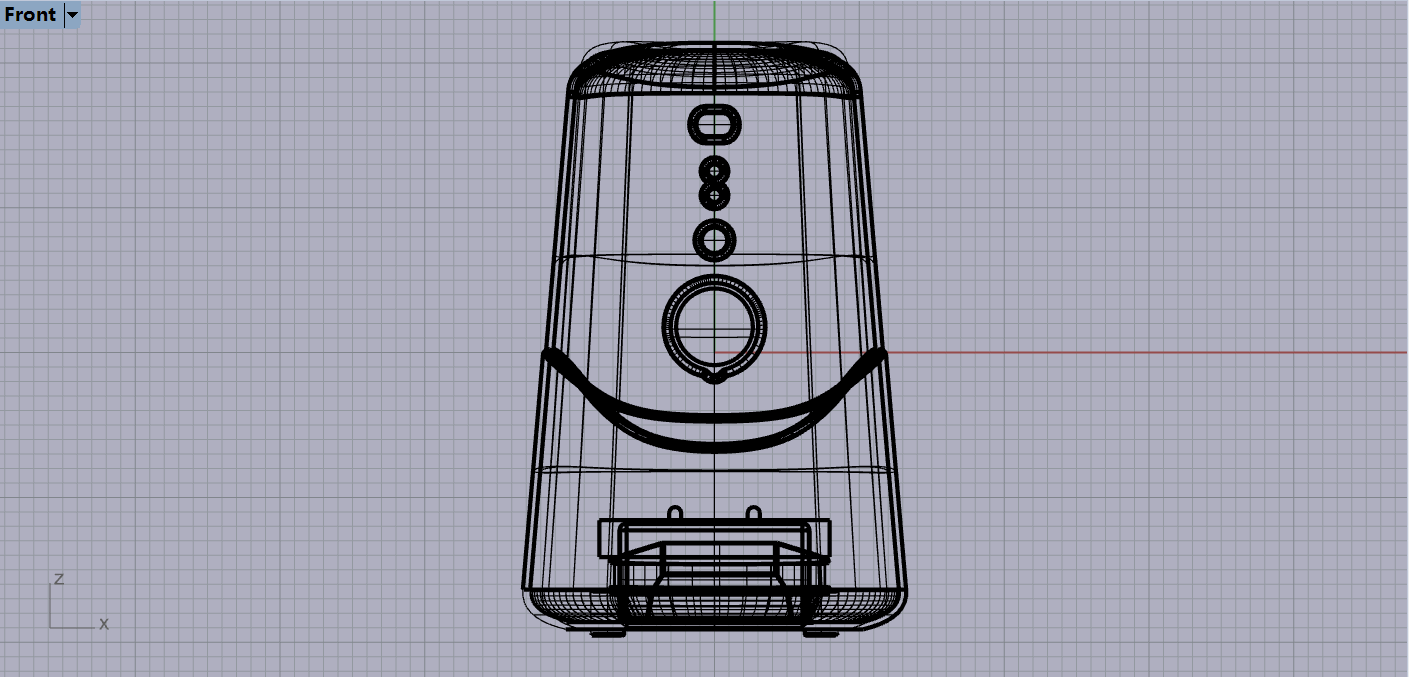The width and height of the screenshot is (1409, 677).
Task: Select the right hook loop above the tray
Action: click(x=753, y=513)
